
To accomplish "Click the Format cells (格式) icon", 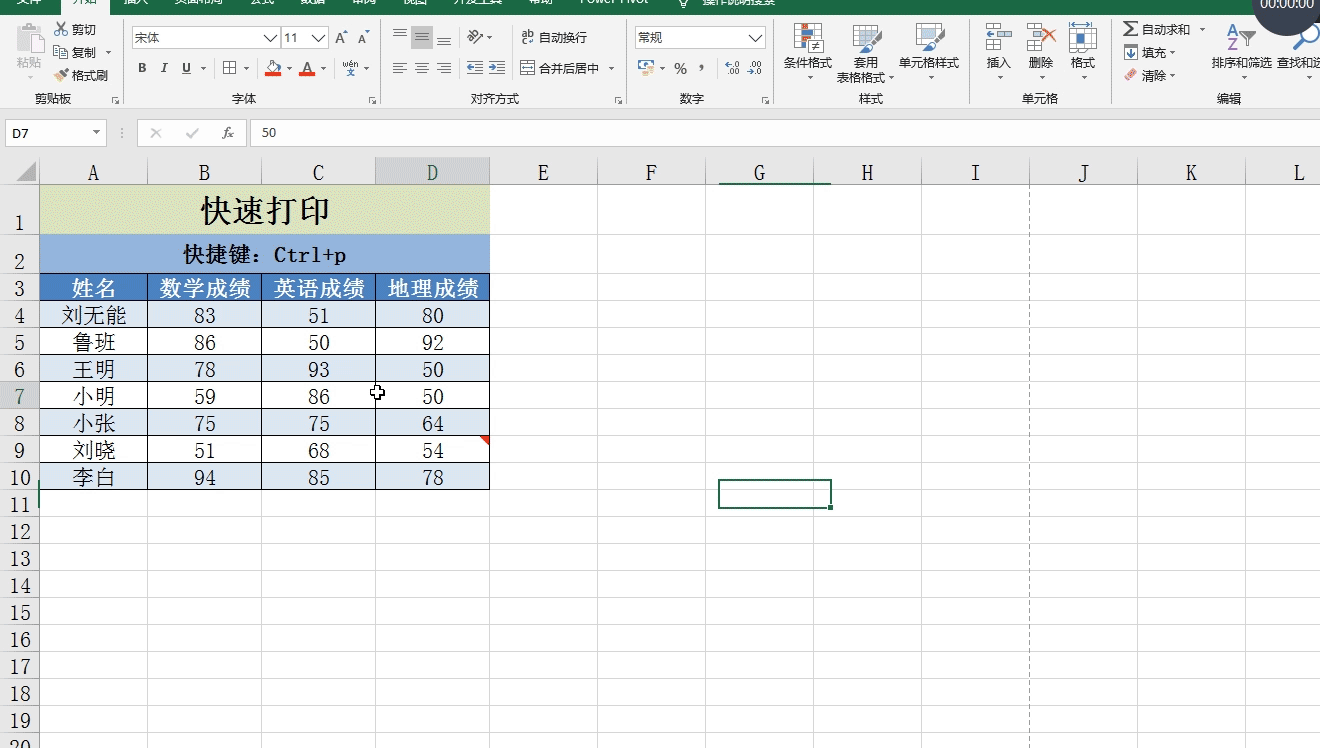I will (x=1083, y=52).
